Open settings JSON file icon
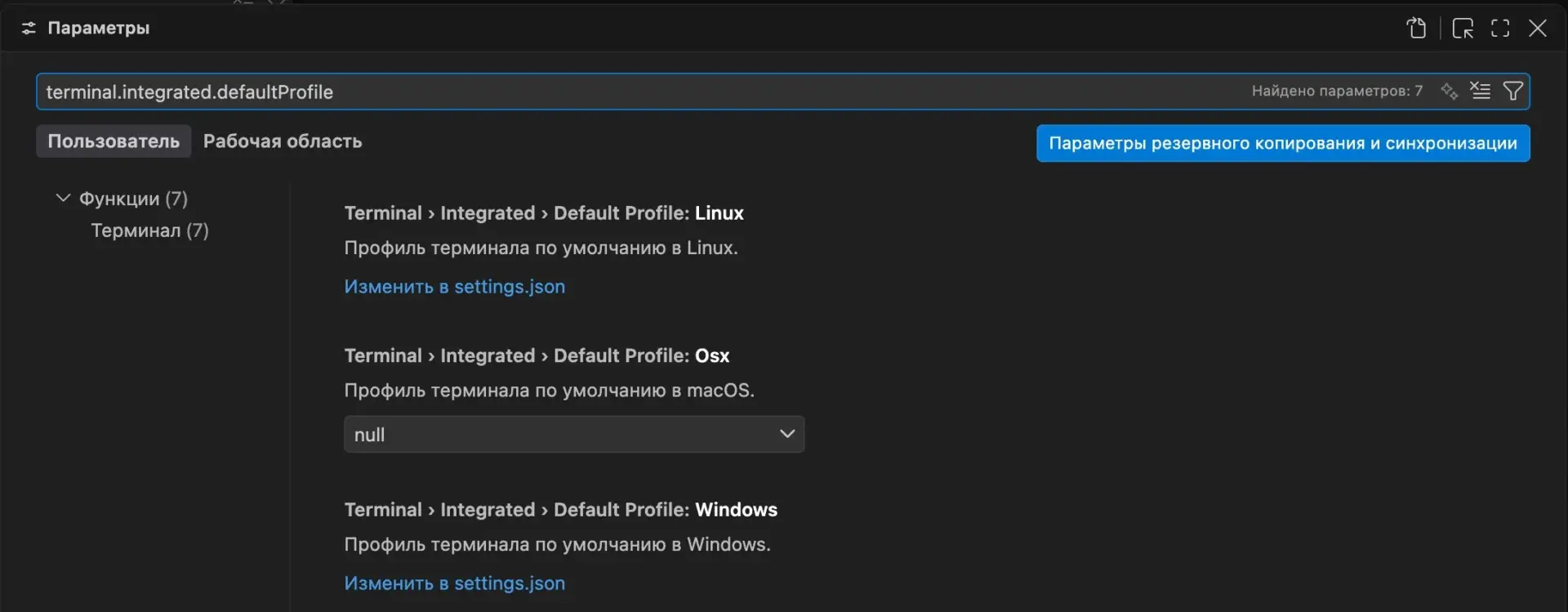 pos(1417,28)
